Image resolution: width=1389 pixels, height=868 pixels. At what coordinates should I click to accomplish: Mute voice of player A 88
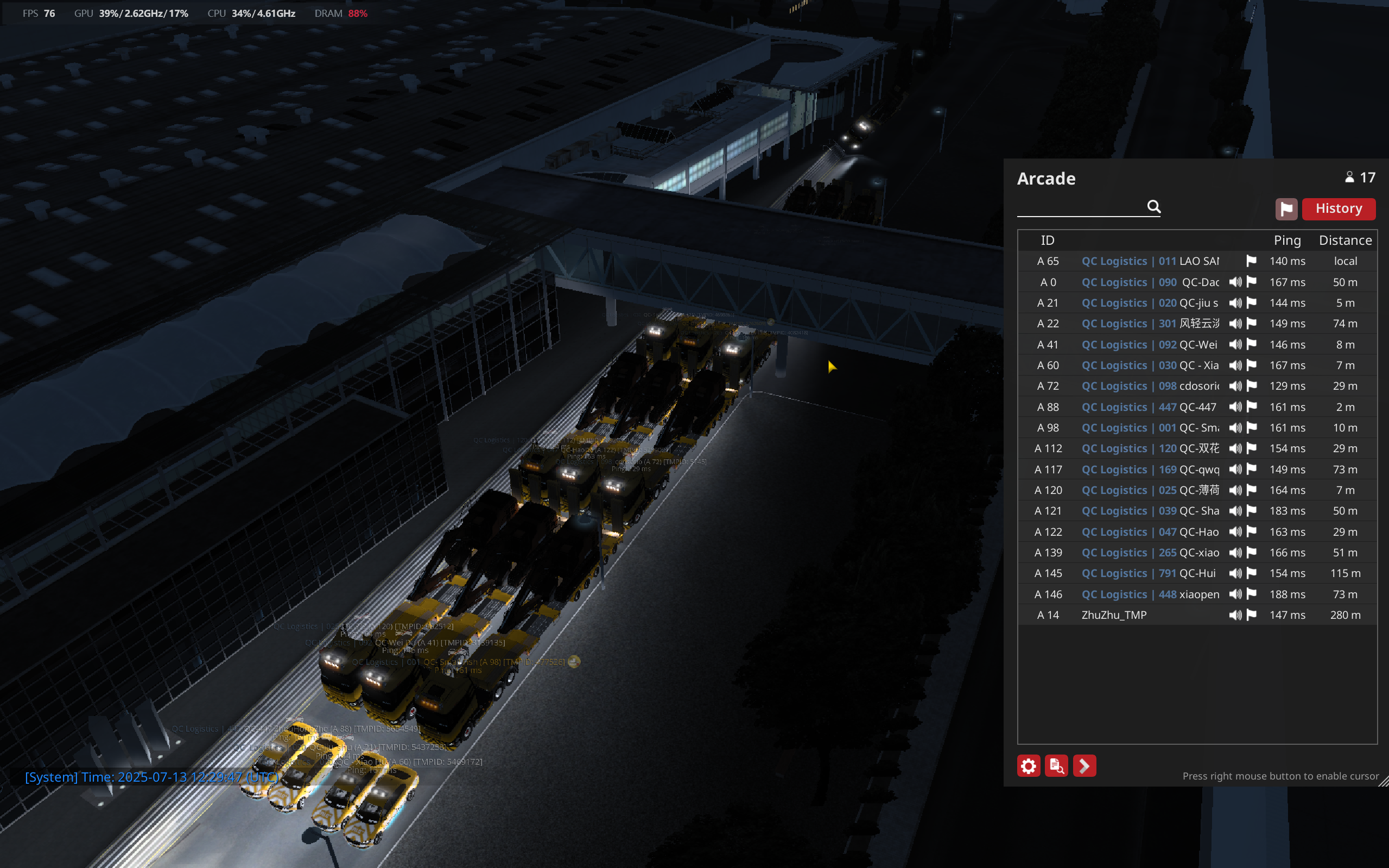pyautogui.click(x=1235, y=407)
